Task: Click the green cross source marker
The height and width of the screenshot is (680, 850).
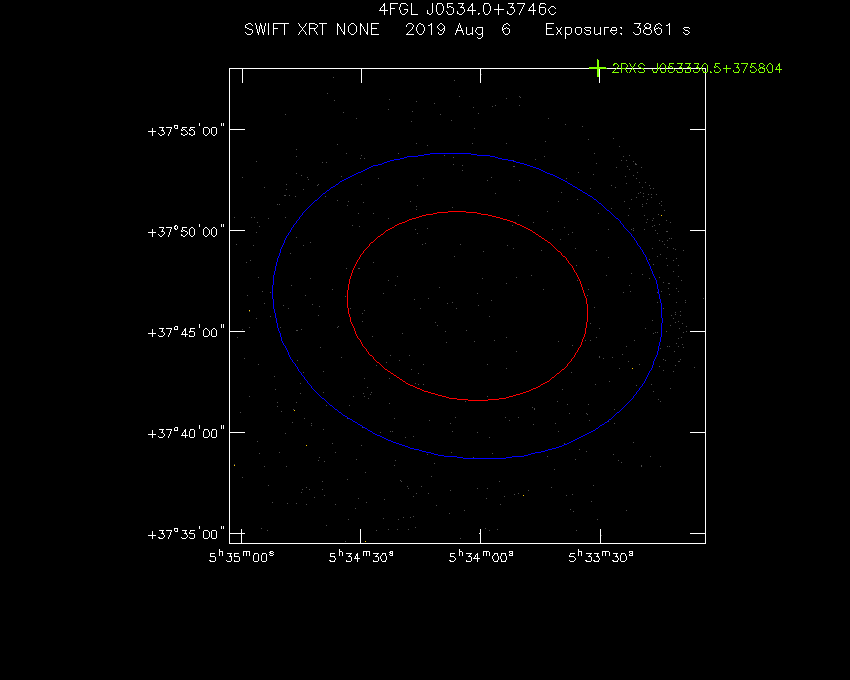Action: point(597,68)
